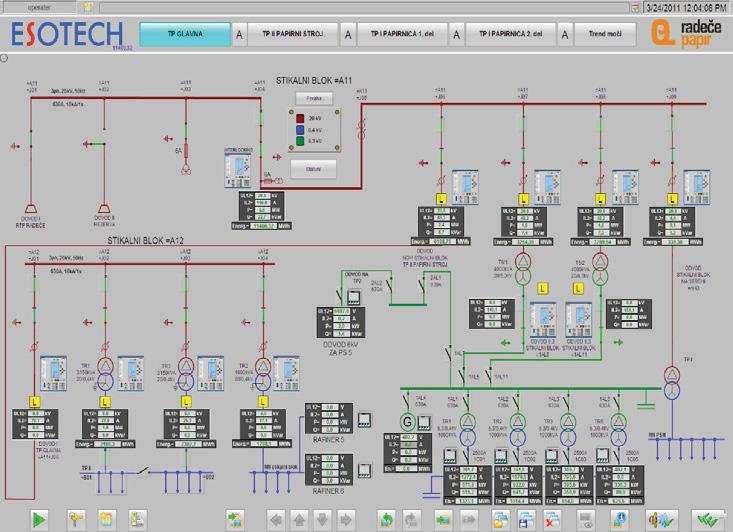Click the A button left of Trend moči
Viewport: 733px width, 532px height.
click(565, 35)
